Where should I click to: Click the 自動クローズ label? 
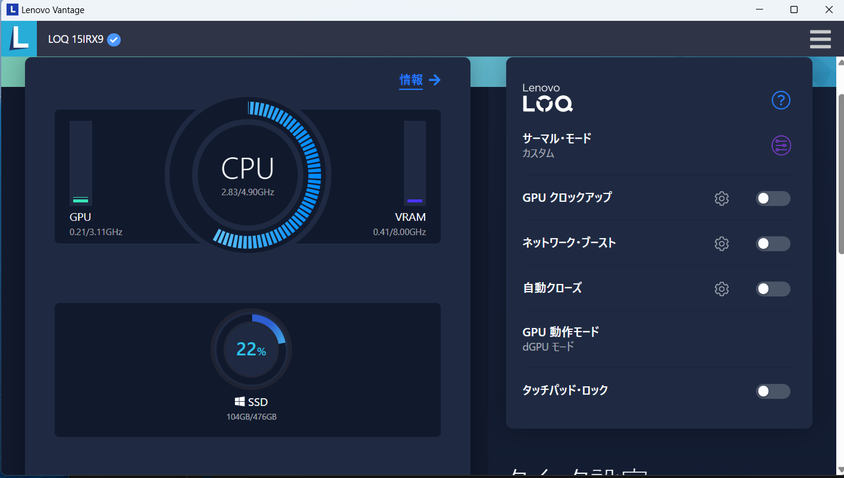coord(552,288)
